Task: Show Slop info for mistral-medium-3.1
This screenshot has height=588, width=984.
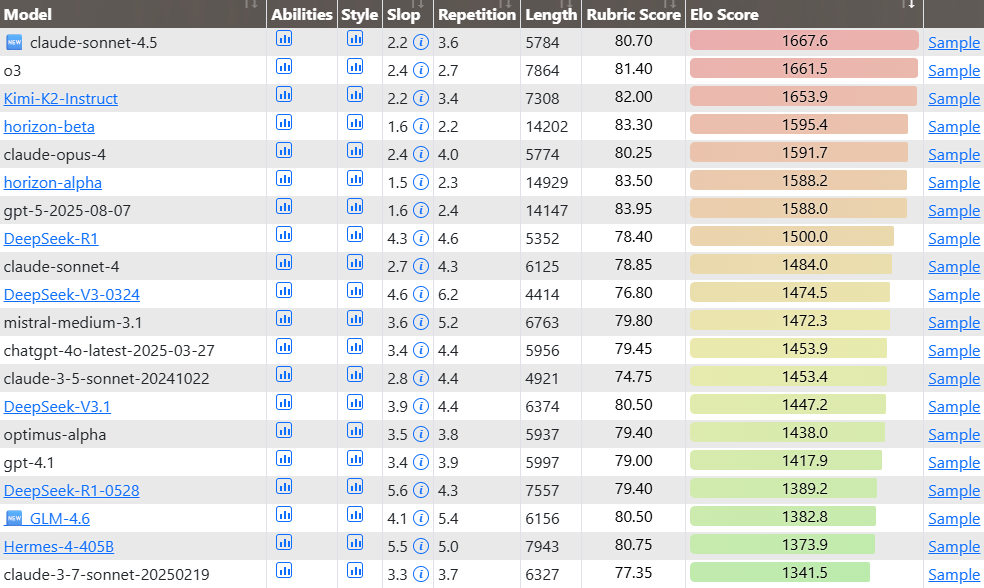Action: click(x=421, y=323)
